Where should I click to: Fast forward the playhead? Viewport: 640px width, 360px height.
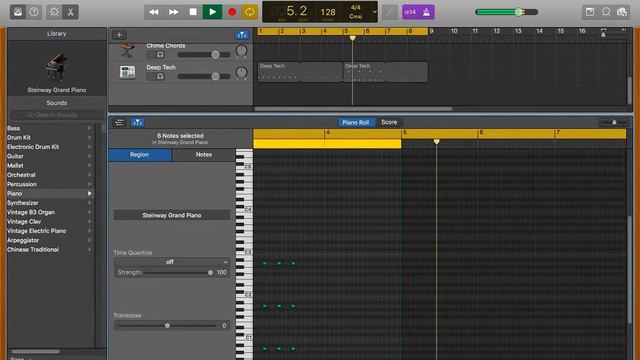pos(173,12)
